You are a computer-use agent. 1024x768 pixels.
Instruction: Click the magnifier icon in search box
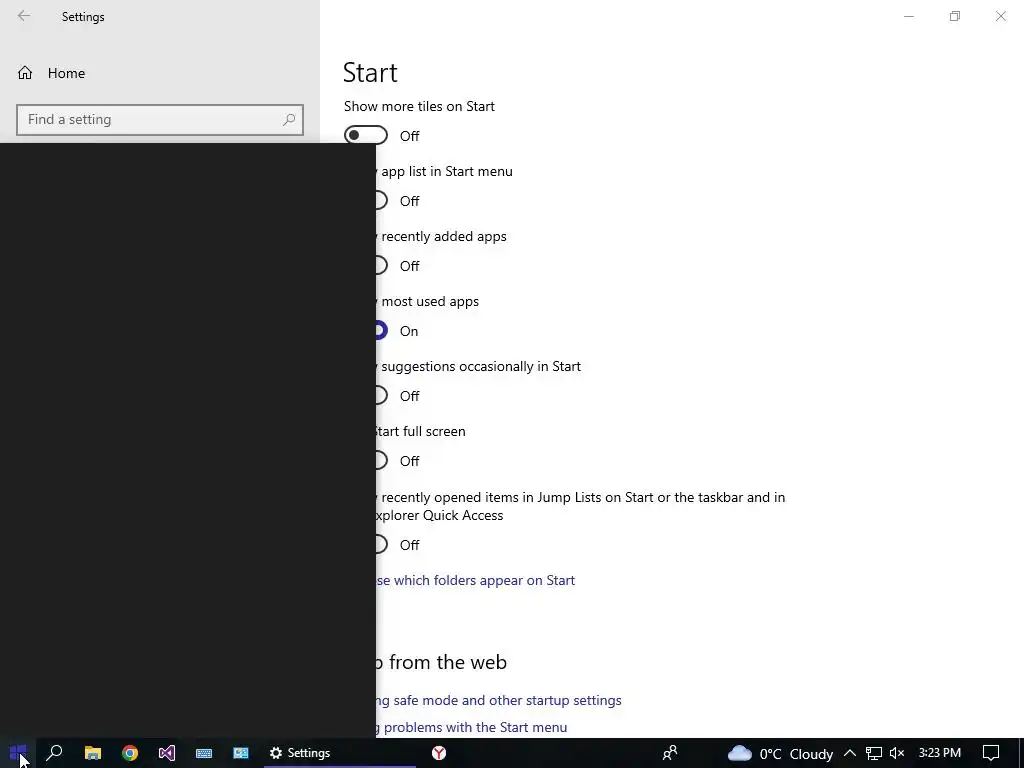[x=289, y=120]
